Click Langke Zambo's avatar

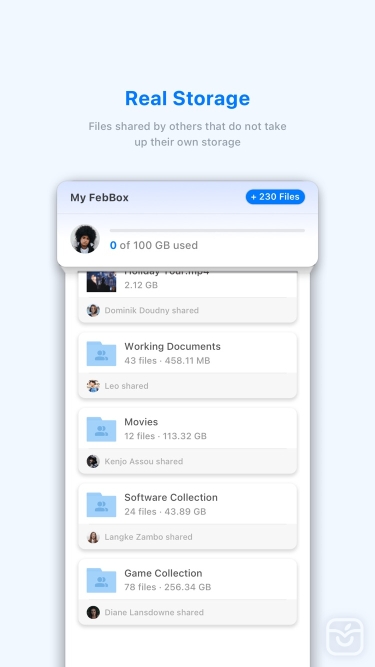(x=93, y=537)
